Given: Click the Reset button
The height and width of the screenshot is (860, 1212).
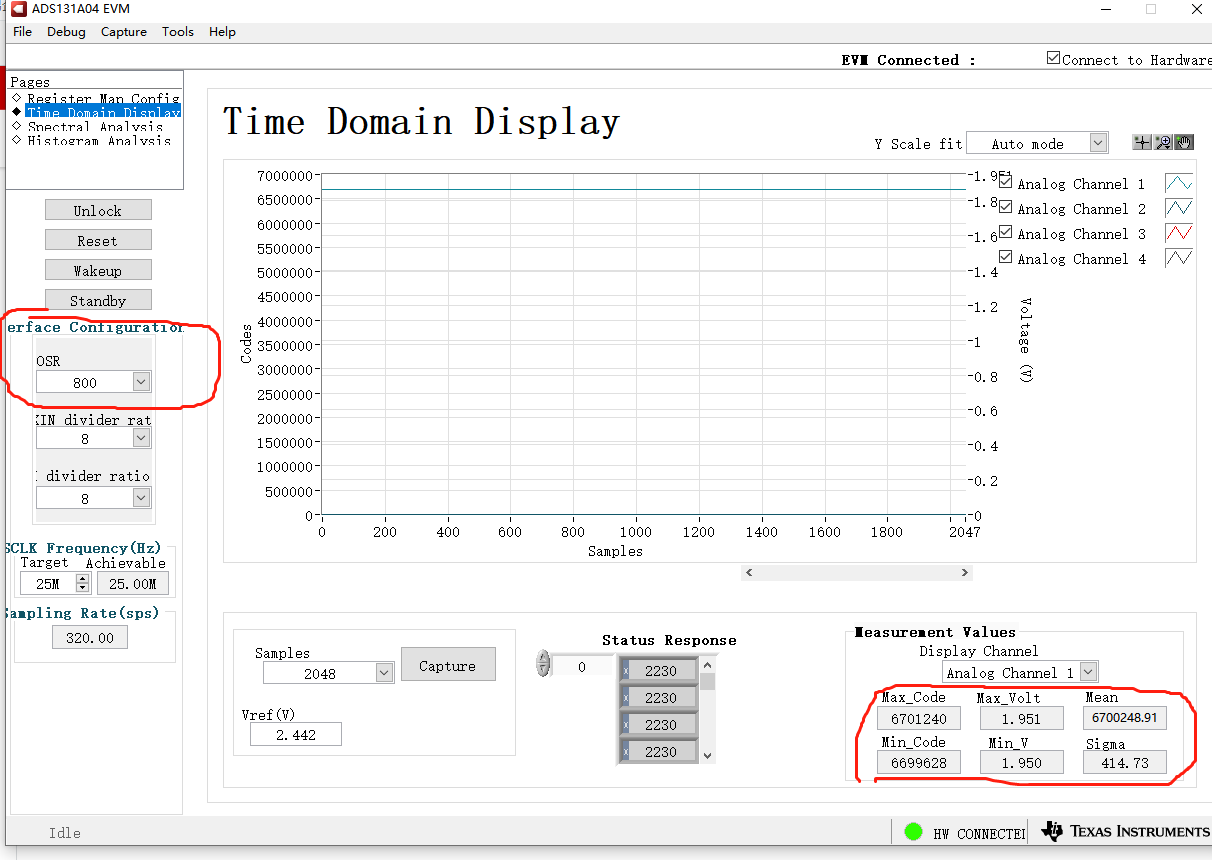Looking at the screenshot, I should point(98,240).
